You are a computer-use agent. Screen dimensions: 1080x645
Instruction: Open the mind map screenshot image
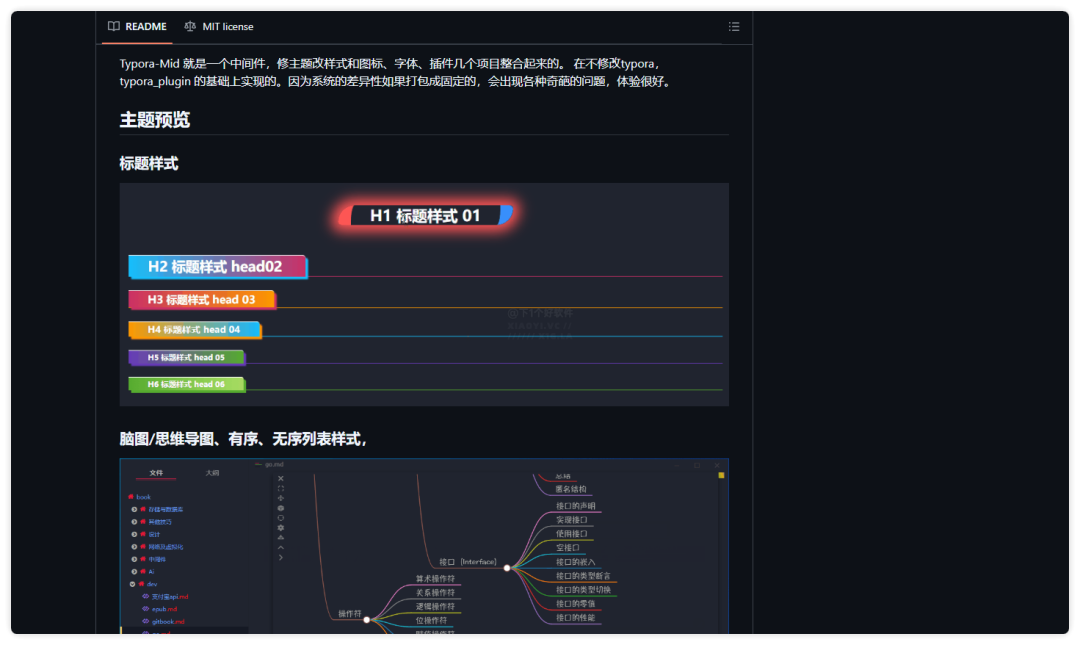tap(424, 546)
